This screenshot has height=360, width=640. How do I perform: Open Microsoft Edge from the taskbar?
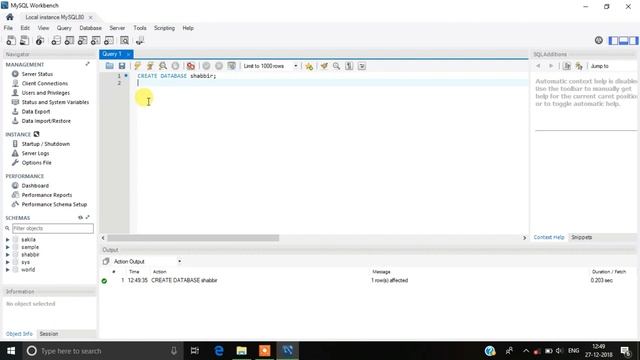tap(219, 351)
